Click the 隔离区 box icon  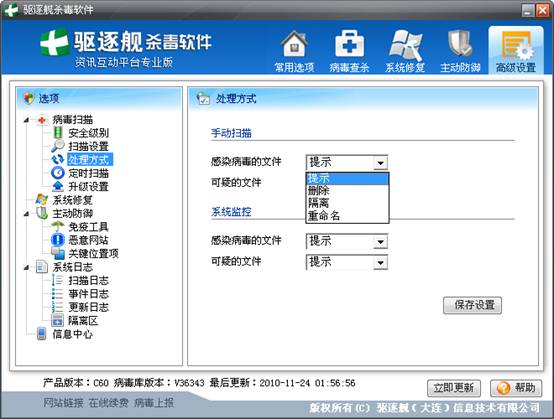[58, 320]
